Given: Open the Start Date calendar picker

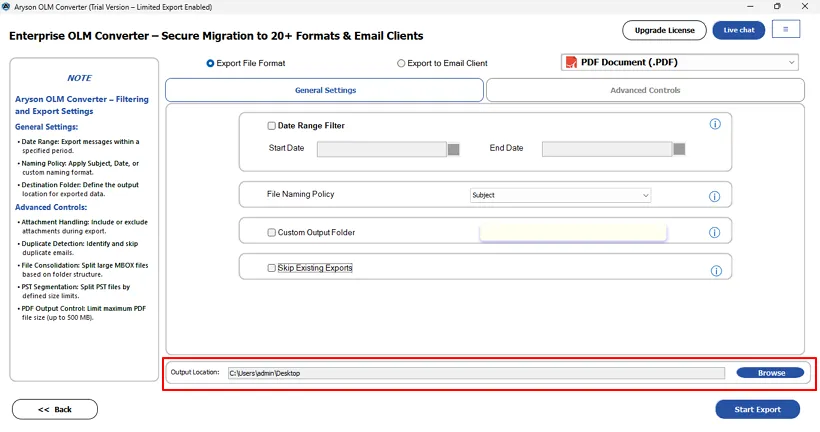Looking at the screenshot, I should [x=453, y=149].
